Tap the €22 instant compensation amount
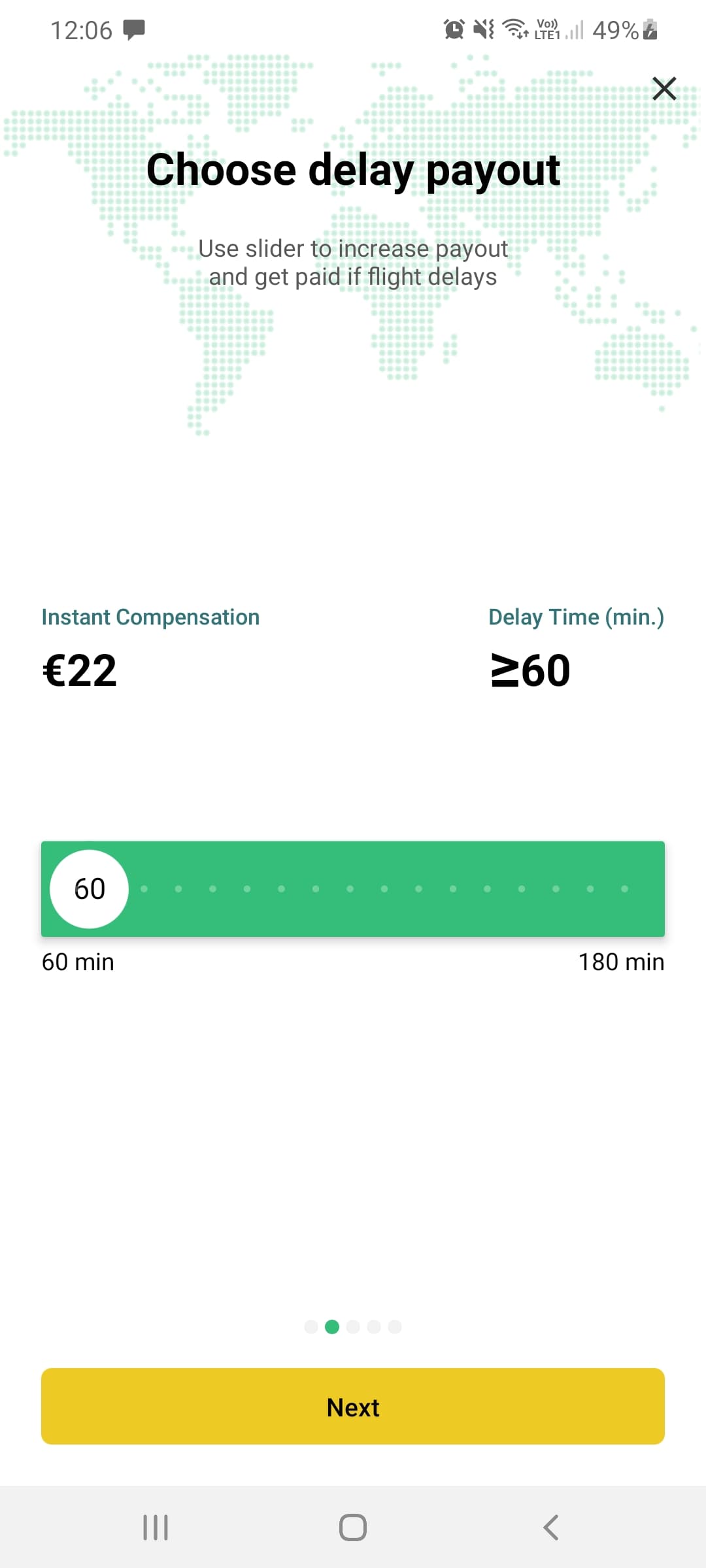The width and height of the screenshot is (706, 1568). [x=80, y=670]
